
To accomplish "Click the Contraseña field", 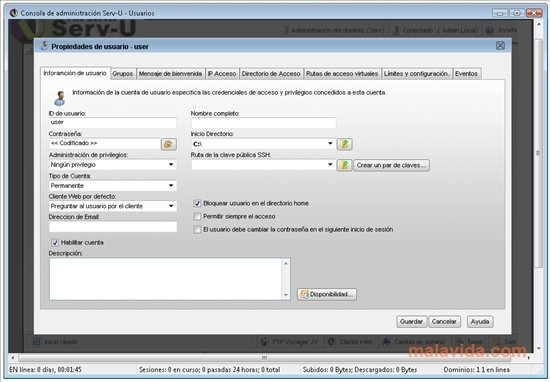I will coord(105,143).
